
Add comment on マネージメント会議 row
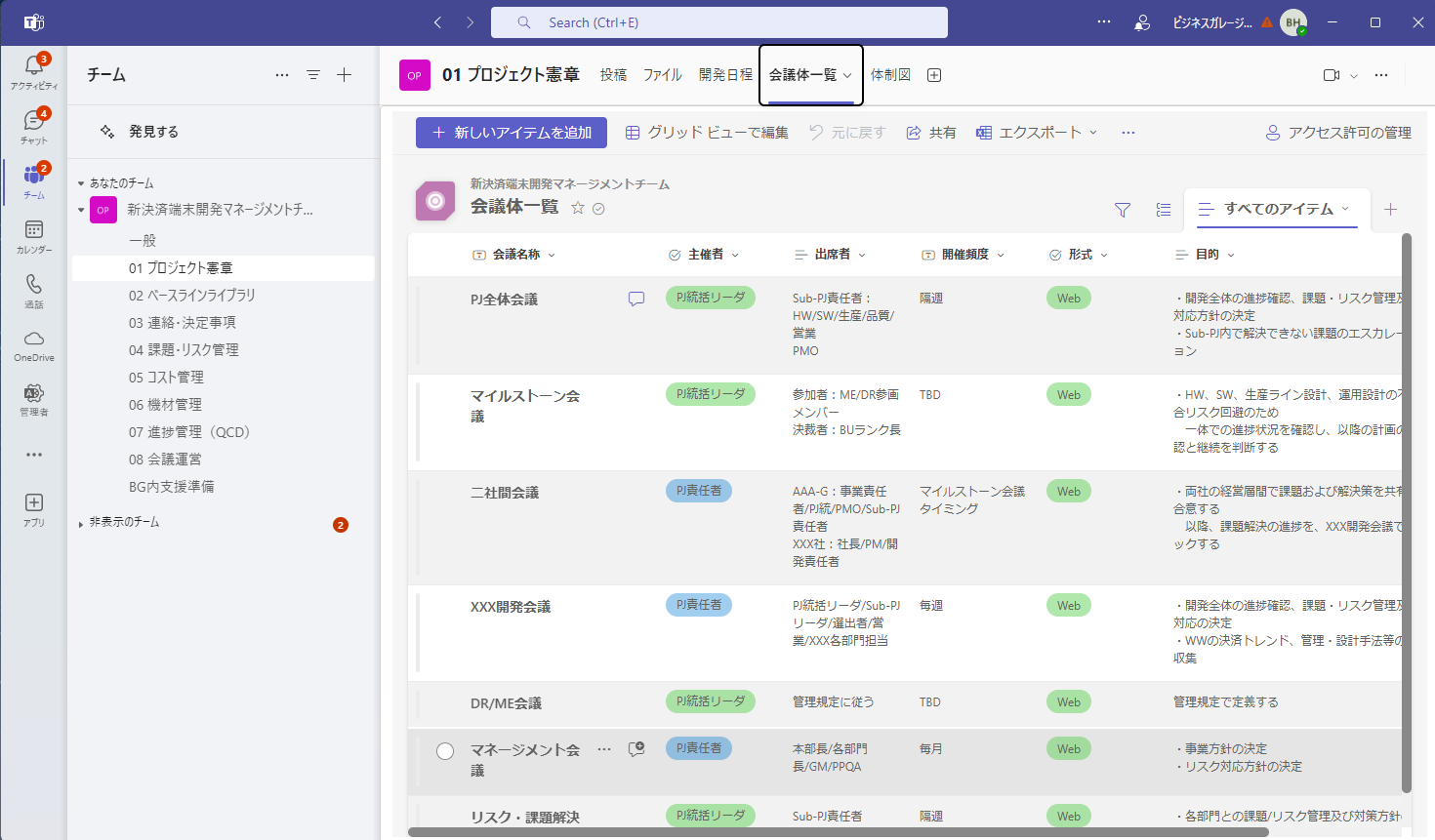point(636,749)
